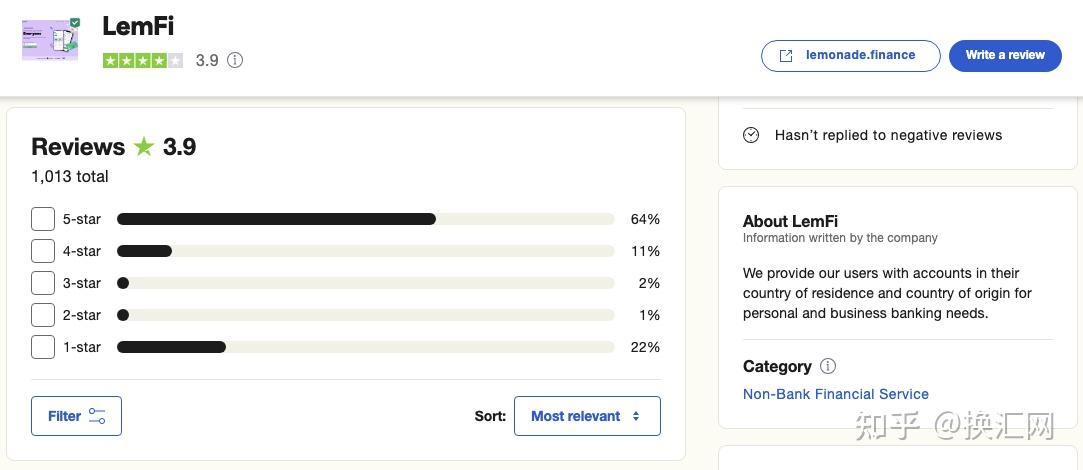Image resolution: width=1083 pixels, height=470 pixels.
Task: Click the sort dropdown arrows icon
Action: tap(636, 416)
